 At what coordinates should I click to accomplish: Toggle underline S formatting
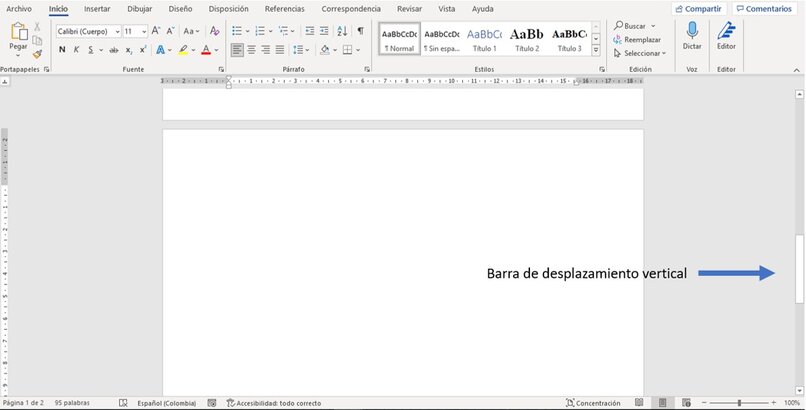coord(90,50)
